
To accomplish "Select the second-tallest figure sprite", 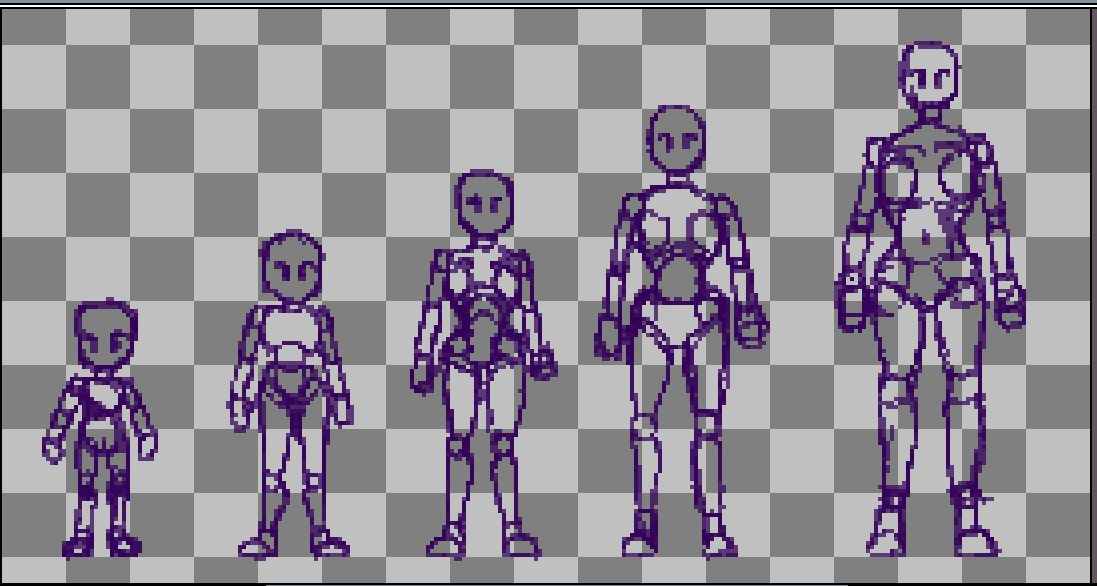I will point(681,331).
